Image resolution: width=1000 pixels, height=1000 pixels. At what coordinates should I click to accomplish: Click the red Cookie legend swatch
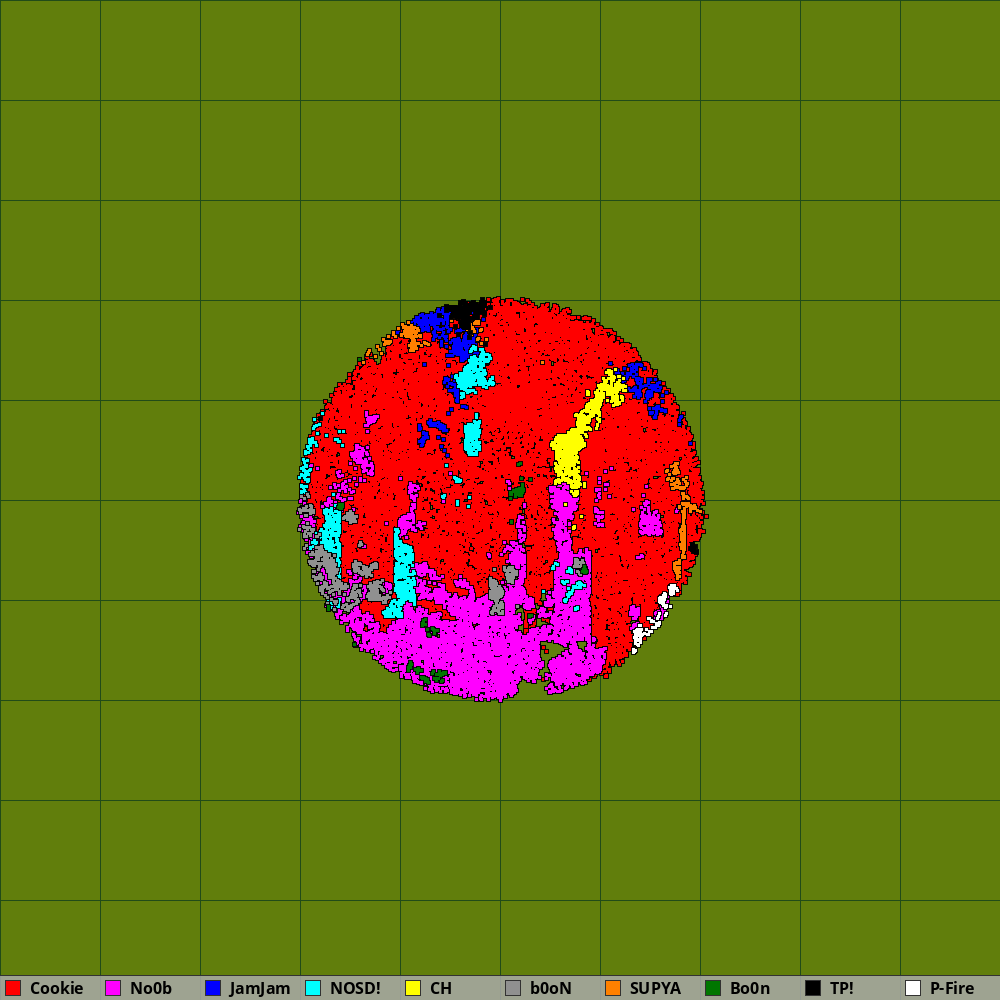[13, 988]
